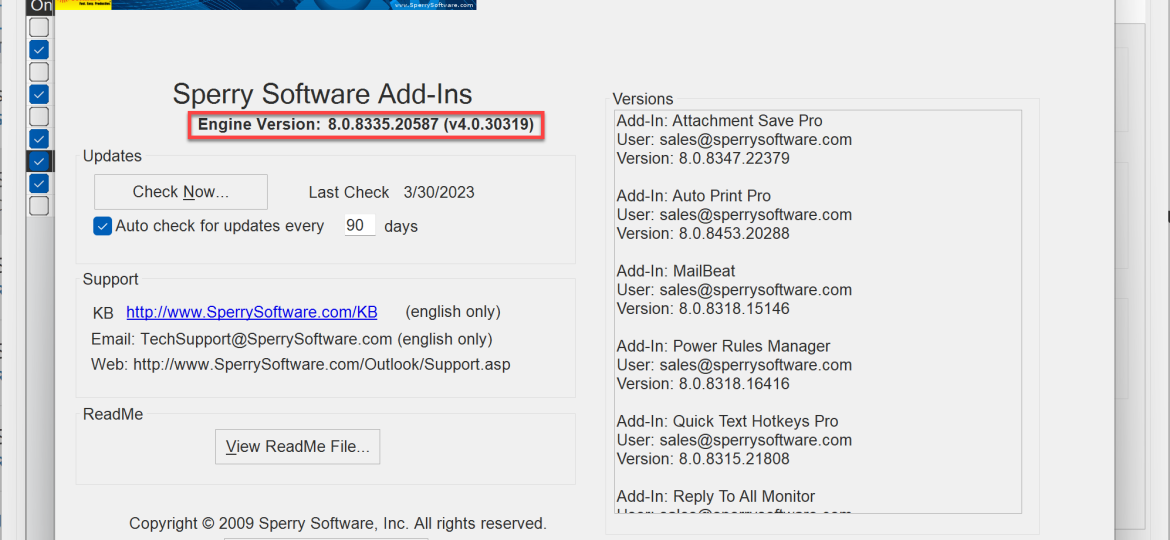Click the ReadMe group label

tap(113, 414)
